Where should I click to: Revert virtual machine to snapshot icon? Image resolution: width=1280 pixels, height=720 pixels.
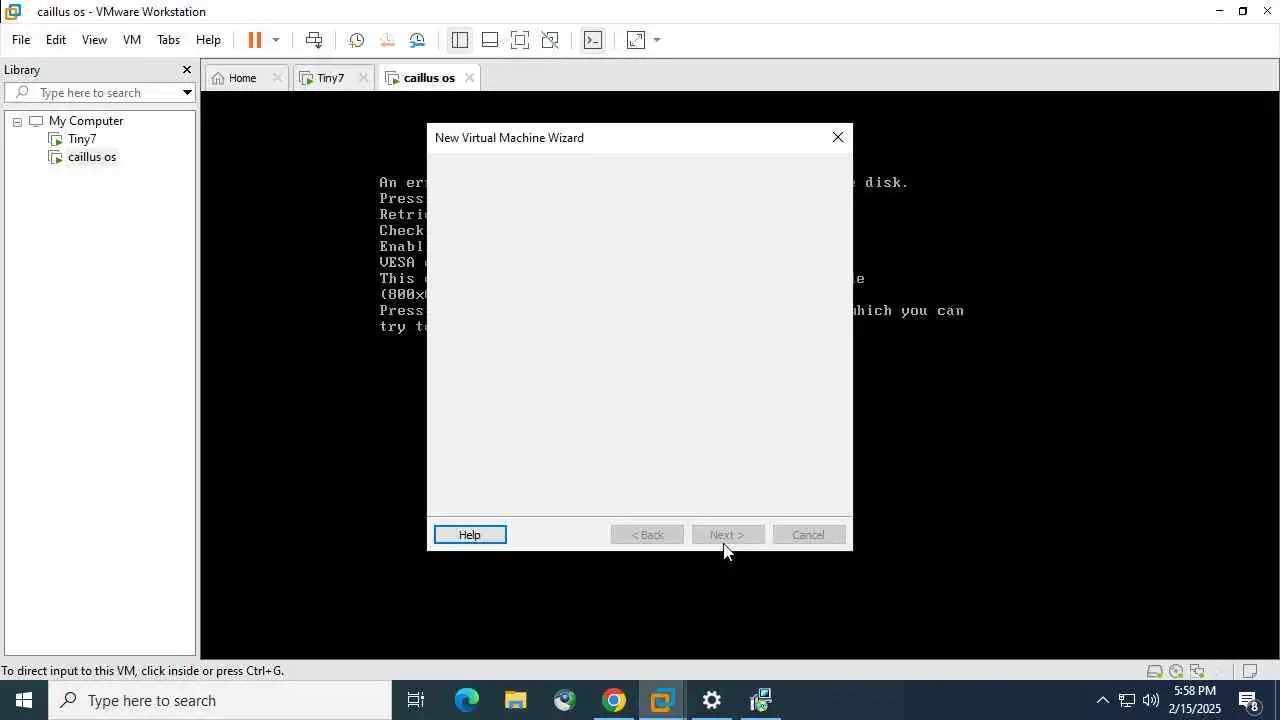coord(387,40)
